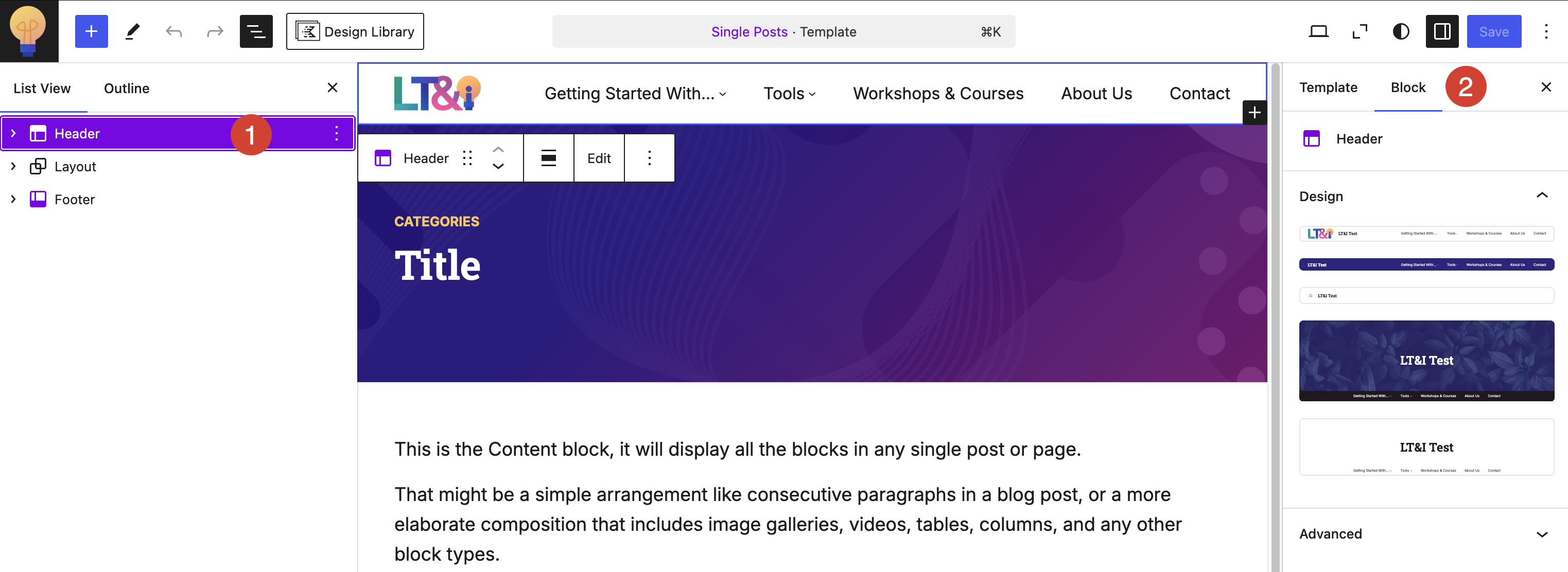
Task: Click the Undo arrow
Action: coord(174,32)
